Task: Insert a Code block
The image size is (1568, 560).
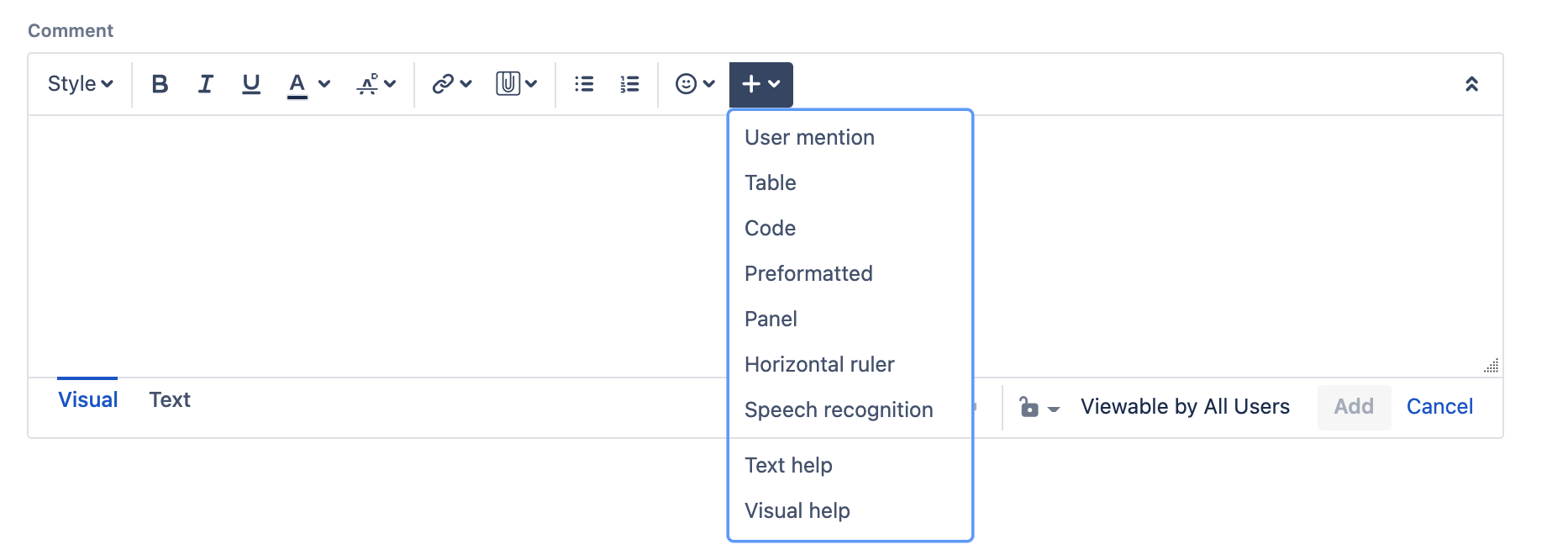Action: click(850, 228)
